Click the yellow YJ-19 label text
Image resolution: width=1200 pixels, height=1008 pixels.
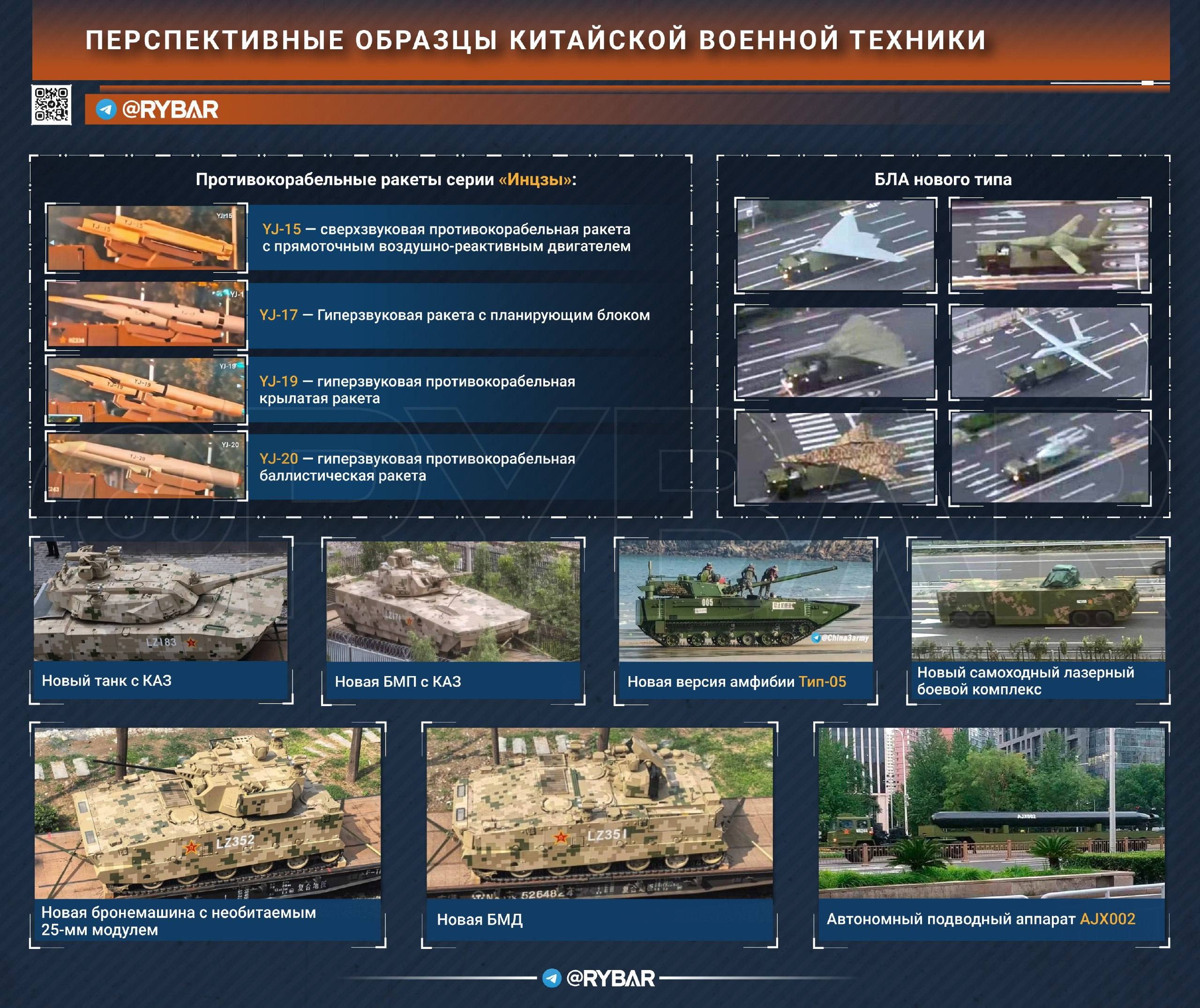[x=278, y=381]
